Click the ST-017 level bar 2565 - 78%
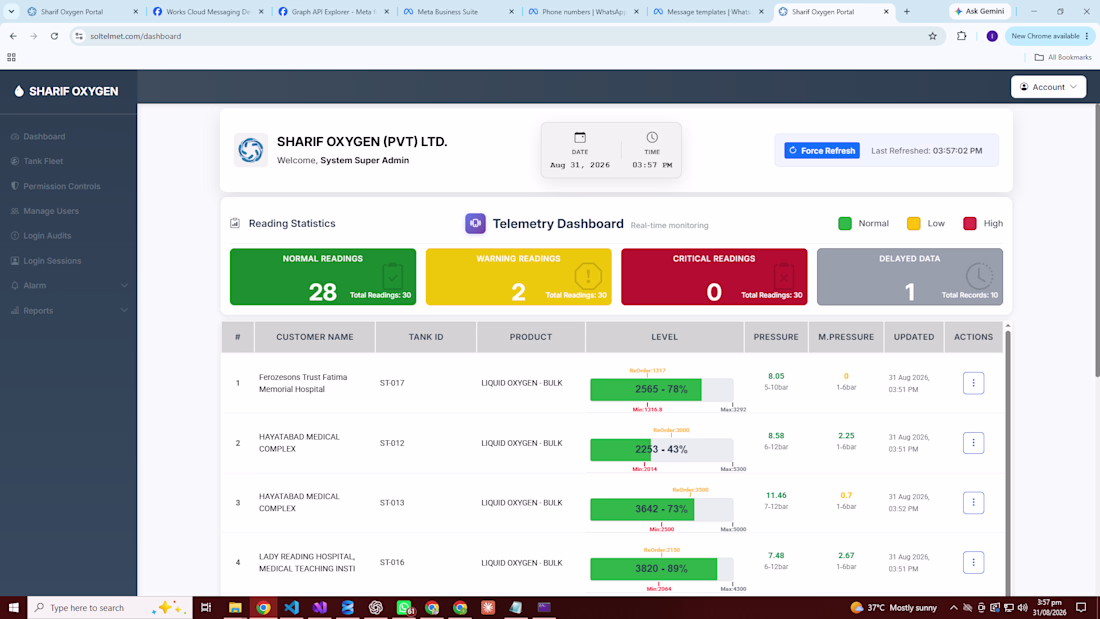This screenshot has width=1100, height=619. [x=662, y=390]
